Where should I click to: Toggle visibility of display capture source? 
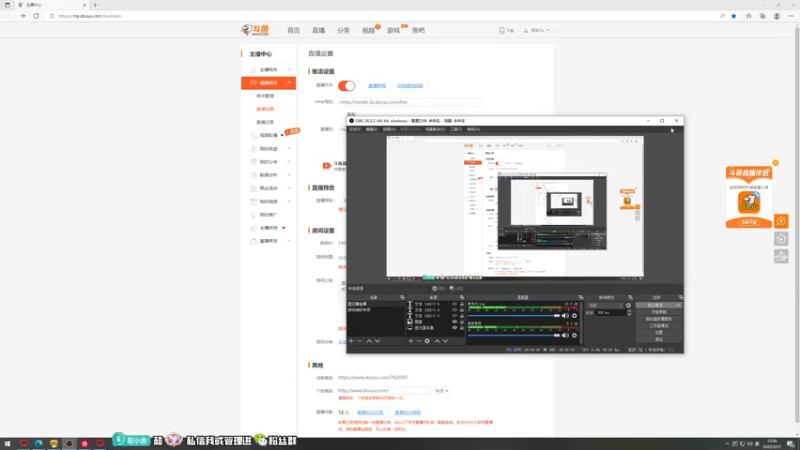click(x=455, y=328)
